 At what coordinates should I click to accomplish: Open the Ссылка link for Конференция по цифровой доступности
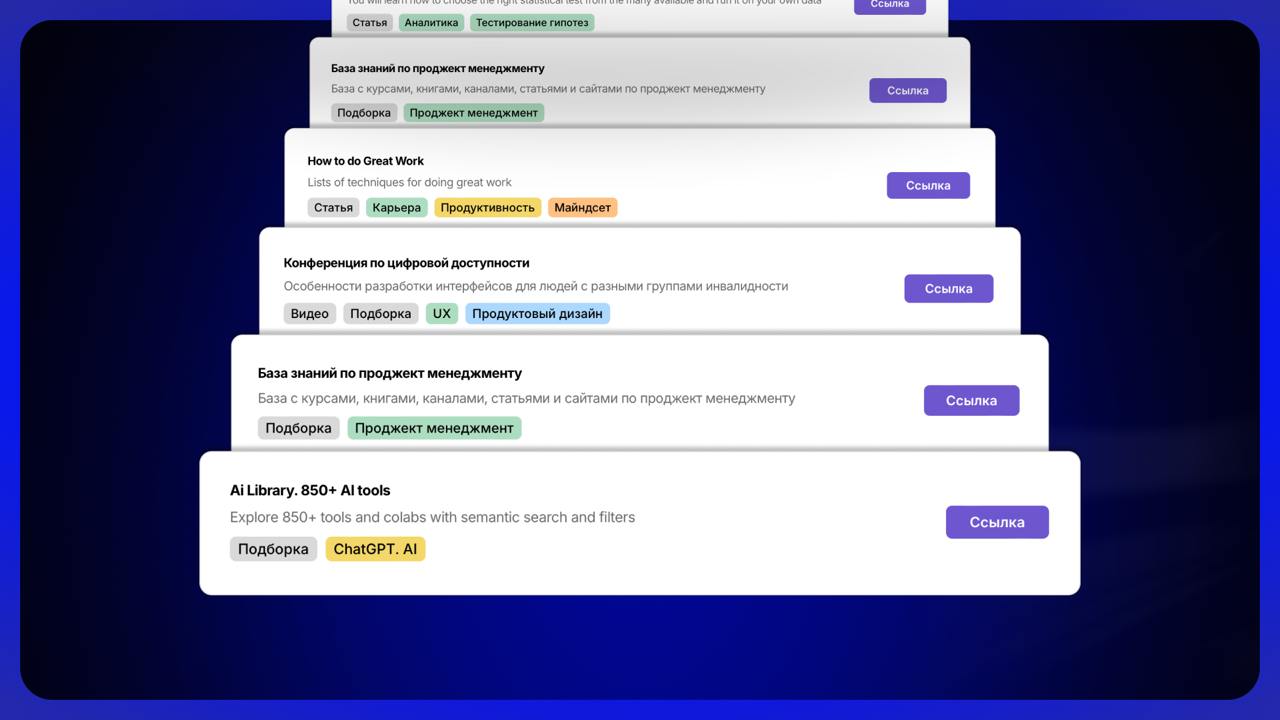point(948,288)
